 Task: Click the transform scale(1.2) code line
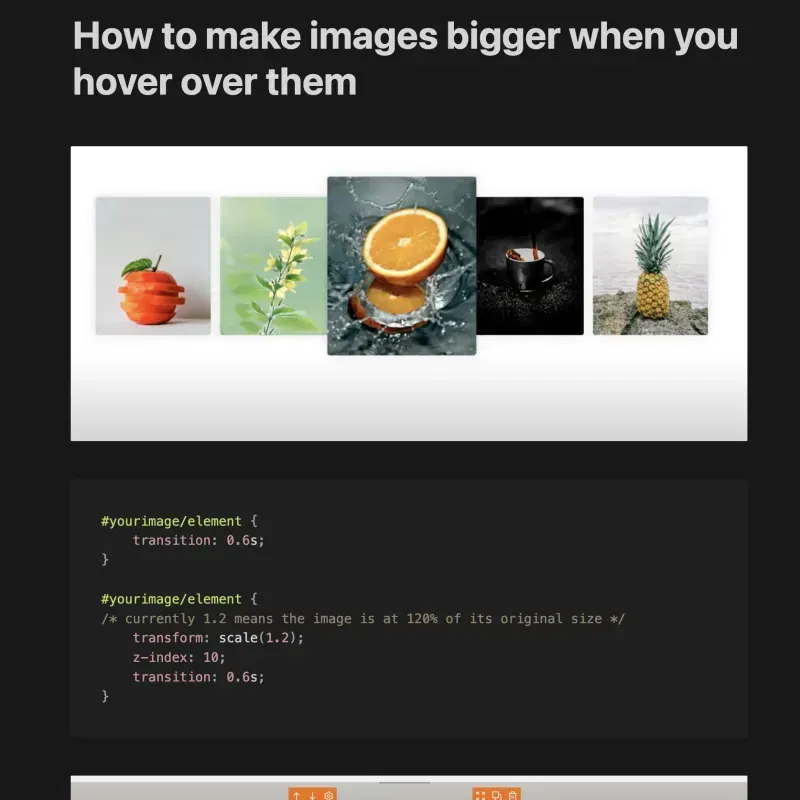218,638
